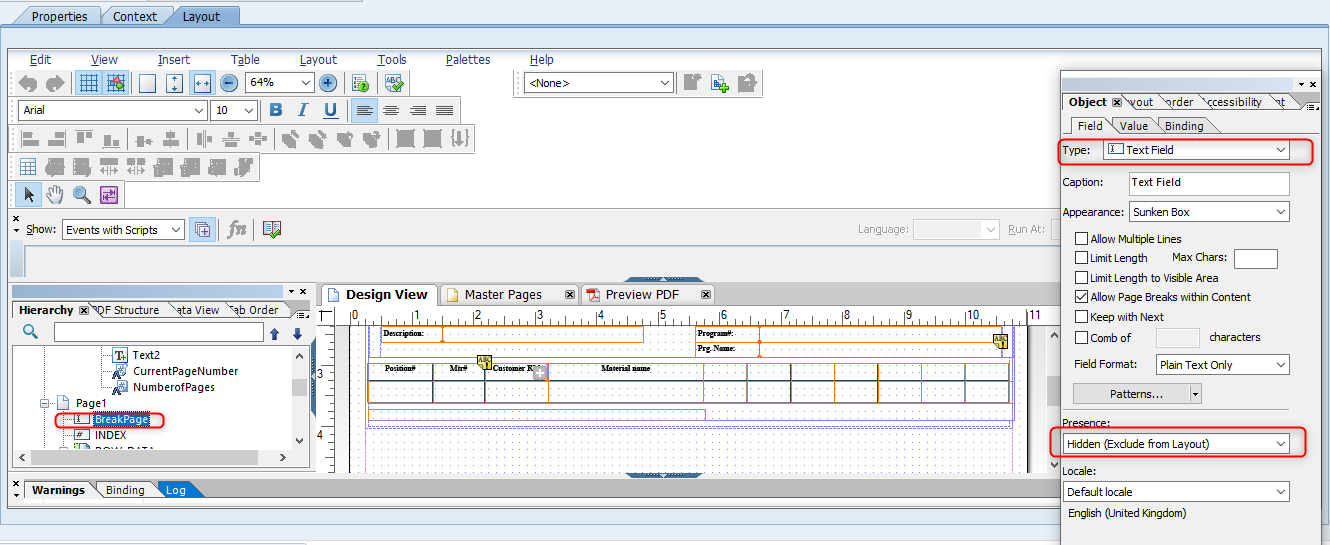The height and width of the screenshot is (545, 1330).
Task: Click the Hierarchy search magnifier icon
Action: (x=31, y=333)
